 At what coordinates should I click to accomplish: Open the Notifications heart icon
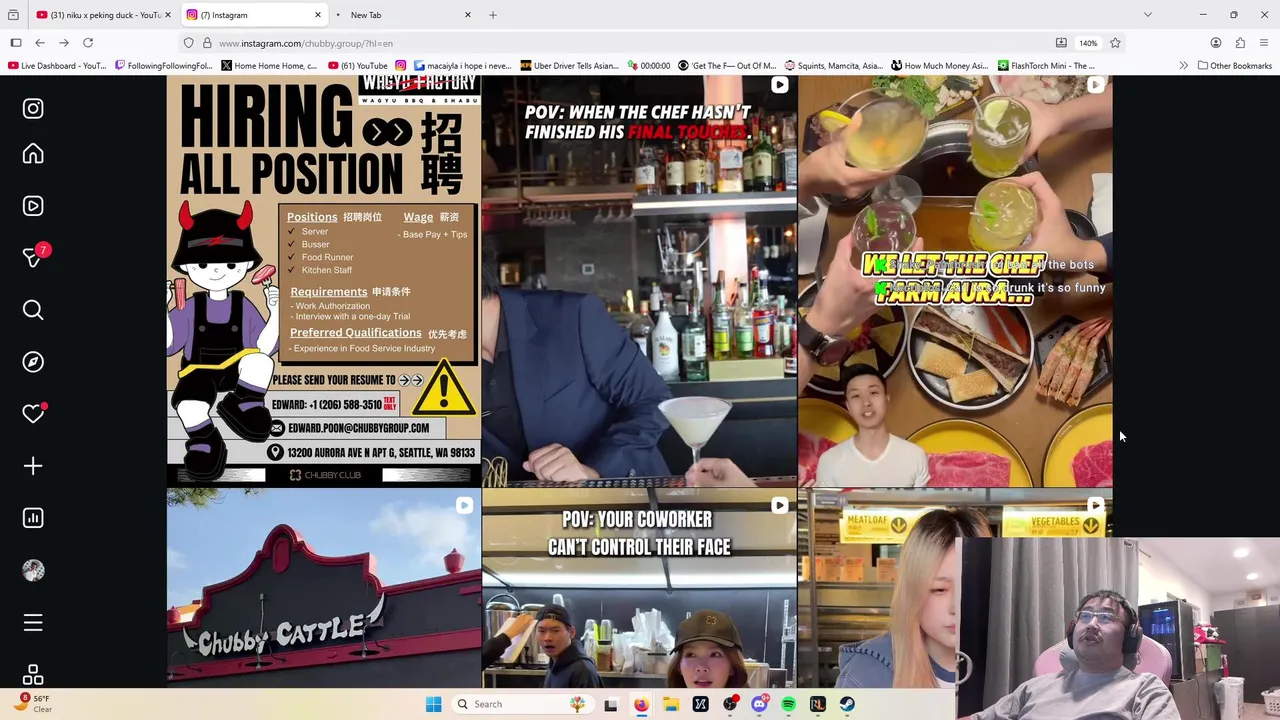tap(33, 413)
